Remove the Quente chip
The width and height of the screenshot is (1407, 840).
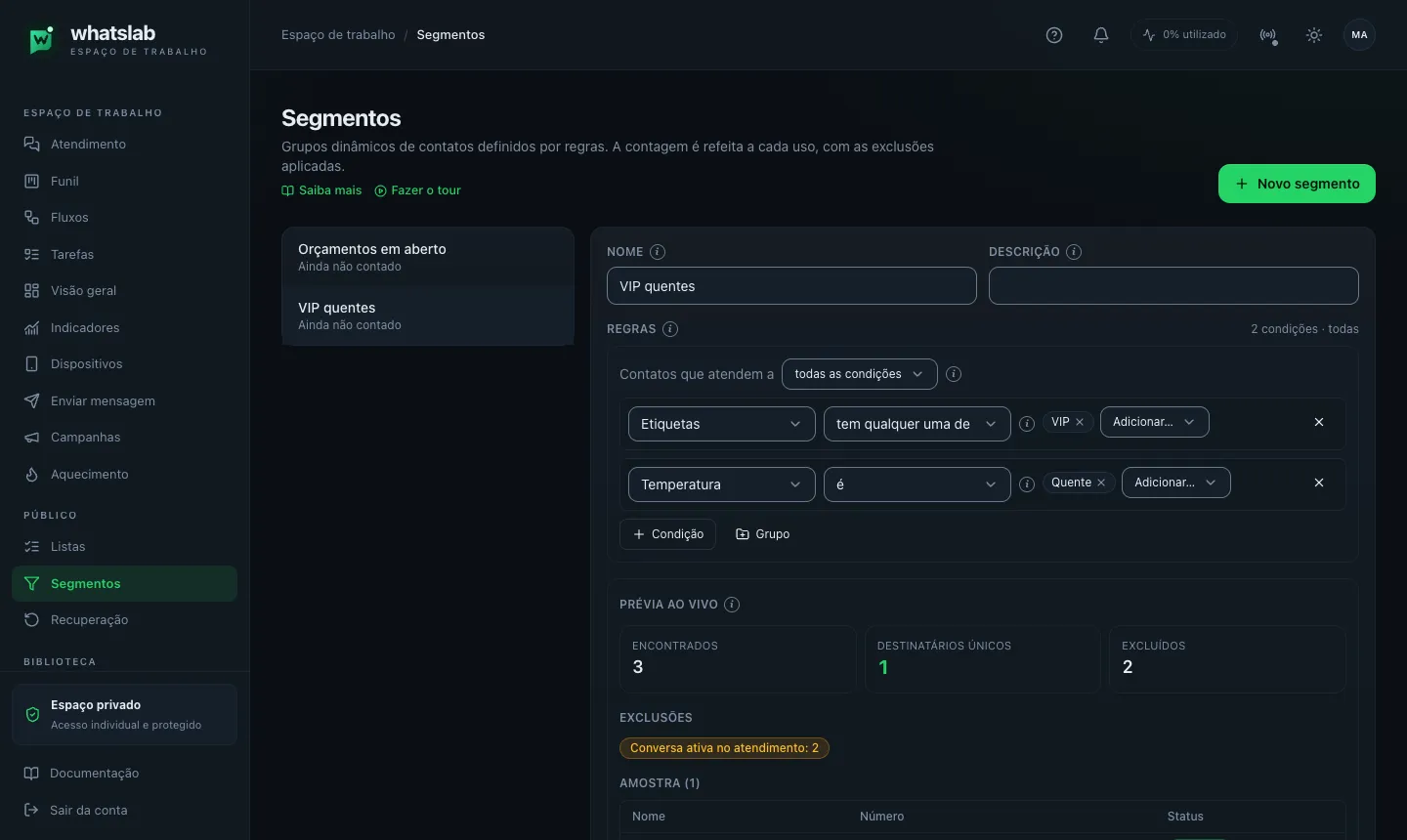click(x=1101, y=483)
